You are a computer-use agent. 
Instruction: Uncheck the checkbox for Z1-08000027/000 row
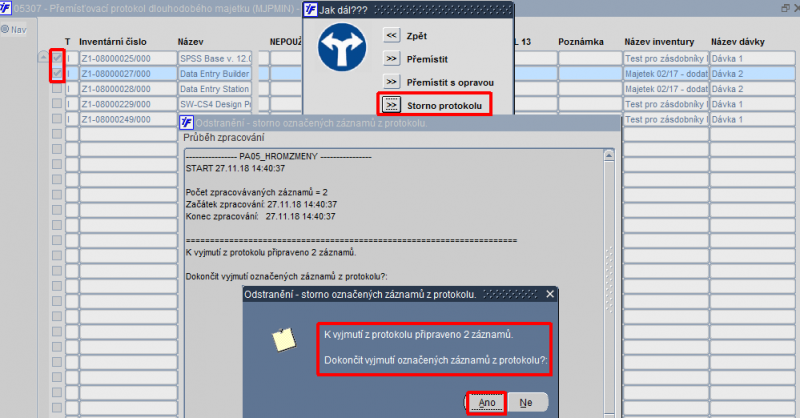[x=57, y=73]
